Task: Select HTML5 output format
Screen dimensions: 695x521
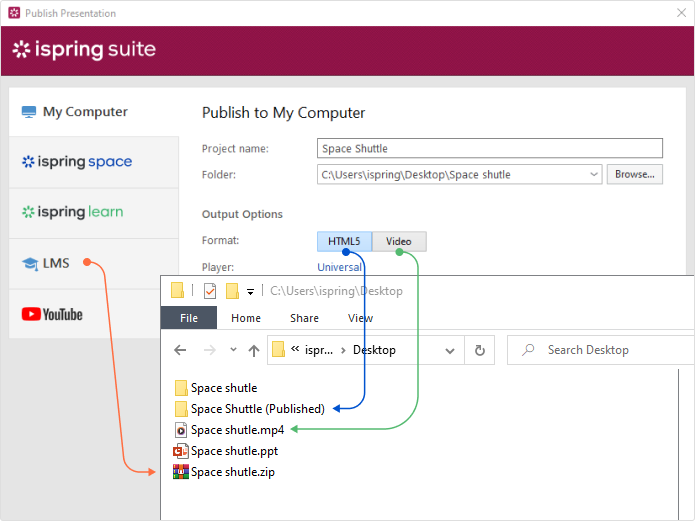Action: pyautogui.click(x=344, y=241)
